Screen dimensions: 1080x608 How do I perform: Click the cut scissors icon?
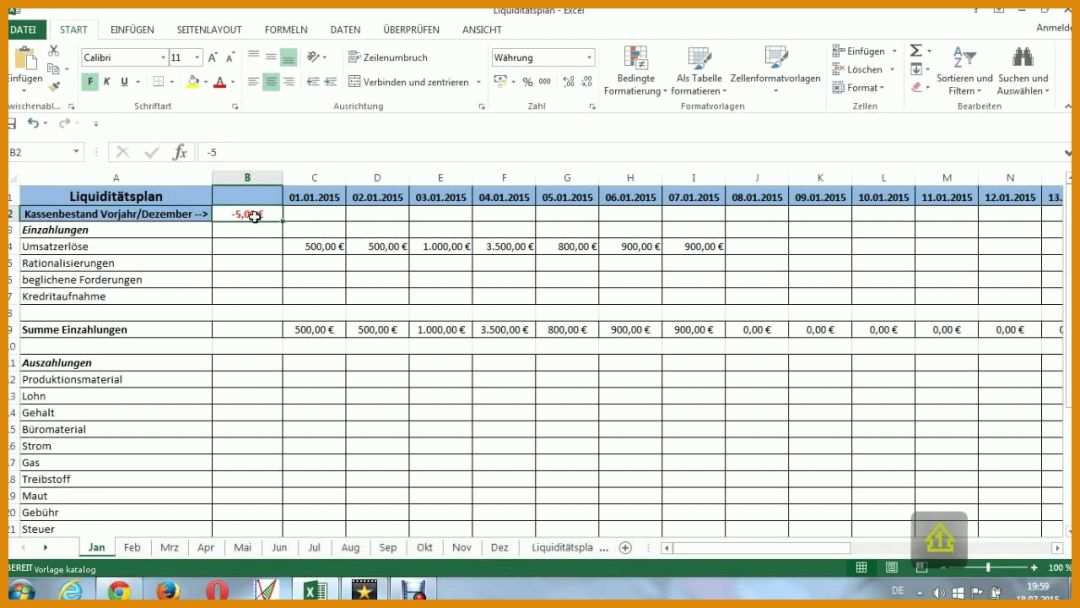(53, 51)
